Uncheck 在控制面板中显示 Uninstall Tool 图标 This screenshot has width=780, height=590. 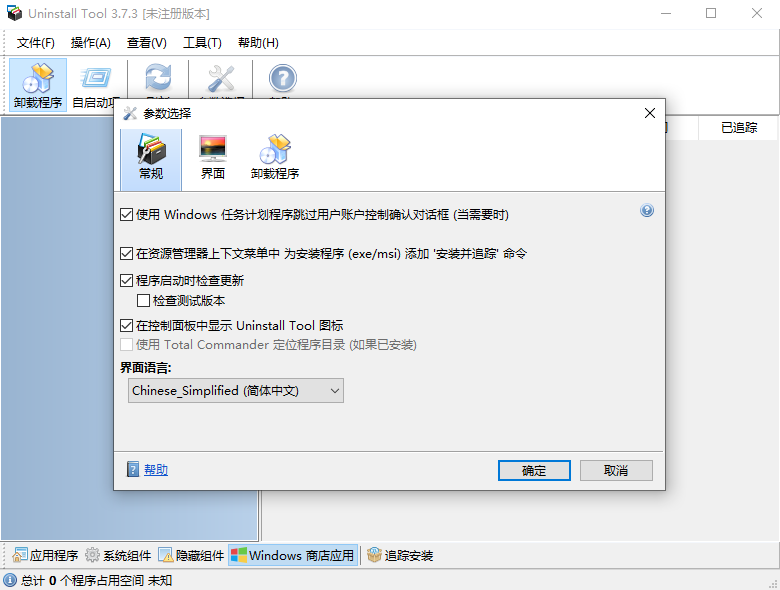[x=127, y=326]
